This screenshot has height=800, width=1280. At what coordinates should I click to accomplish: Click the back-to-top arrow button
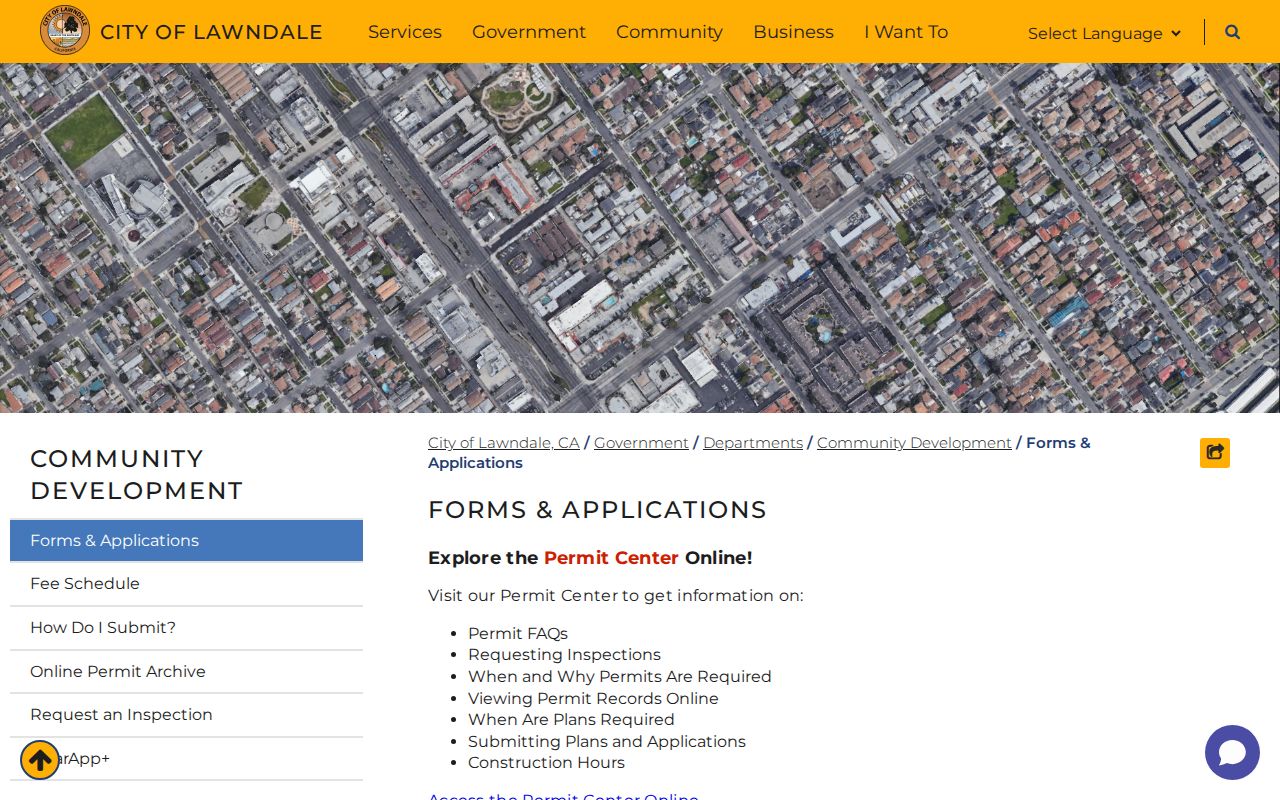pos(40,760)
